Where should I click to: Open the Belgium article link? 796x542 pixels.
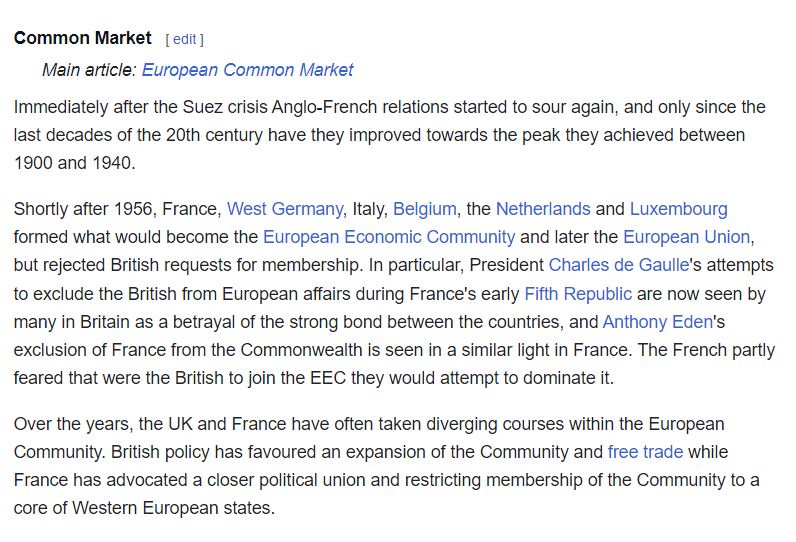click(425, 209)
